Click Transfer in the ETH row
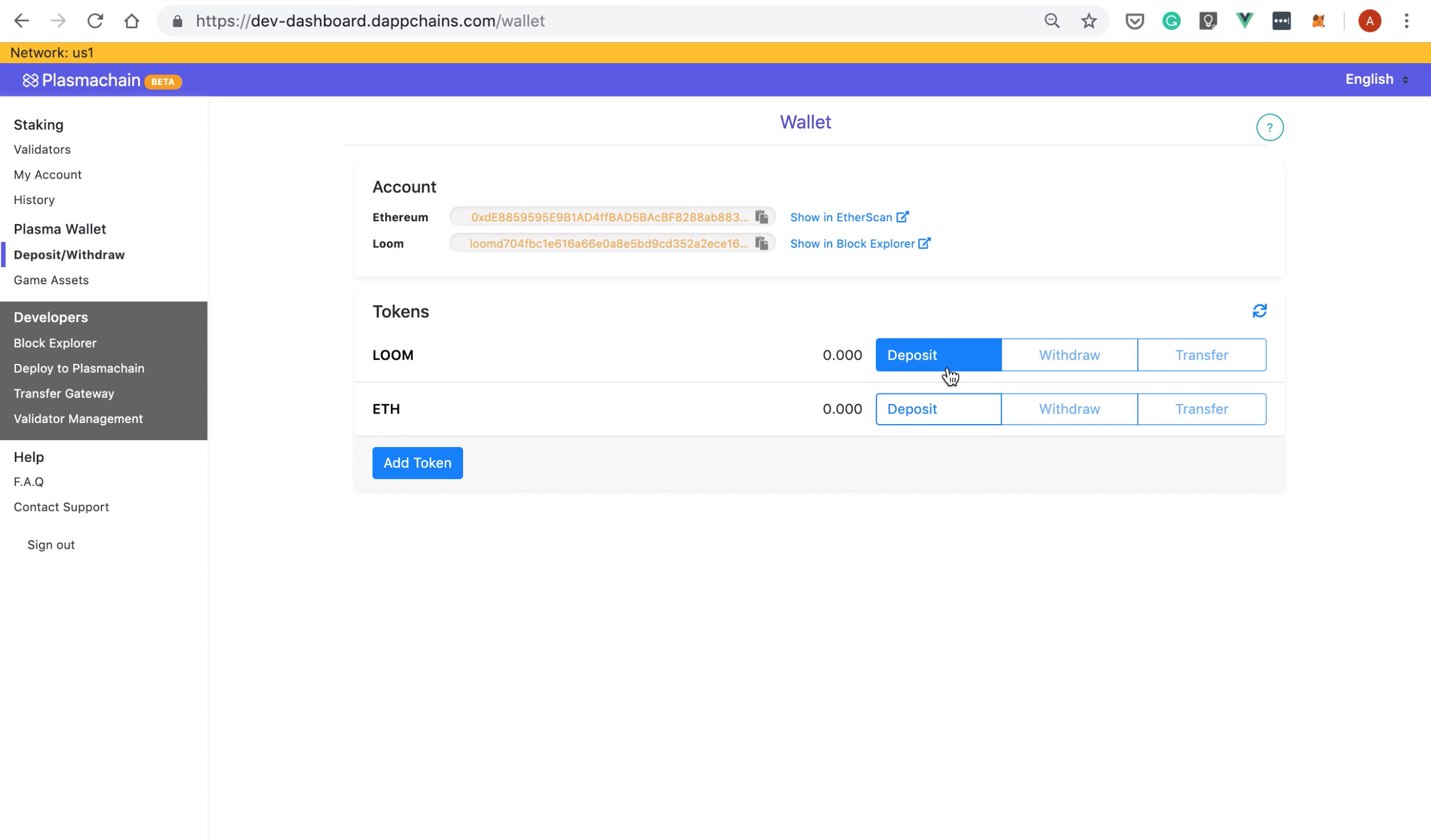 (x=1202, y=409)
